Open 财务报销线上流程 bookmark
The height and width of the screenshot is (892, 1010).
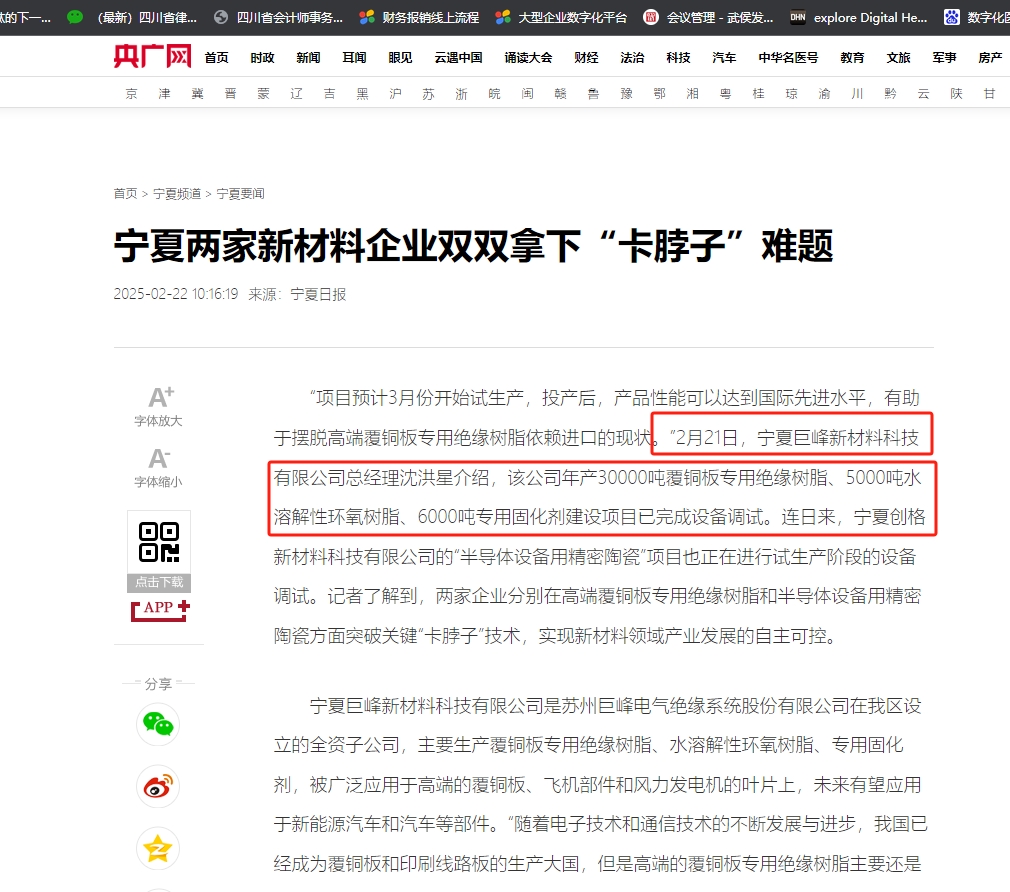coord(419,17)
